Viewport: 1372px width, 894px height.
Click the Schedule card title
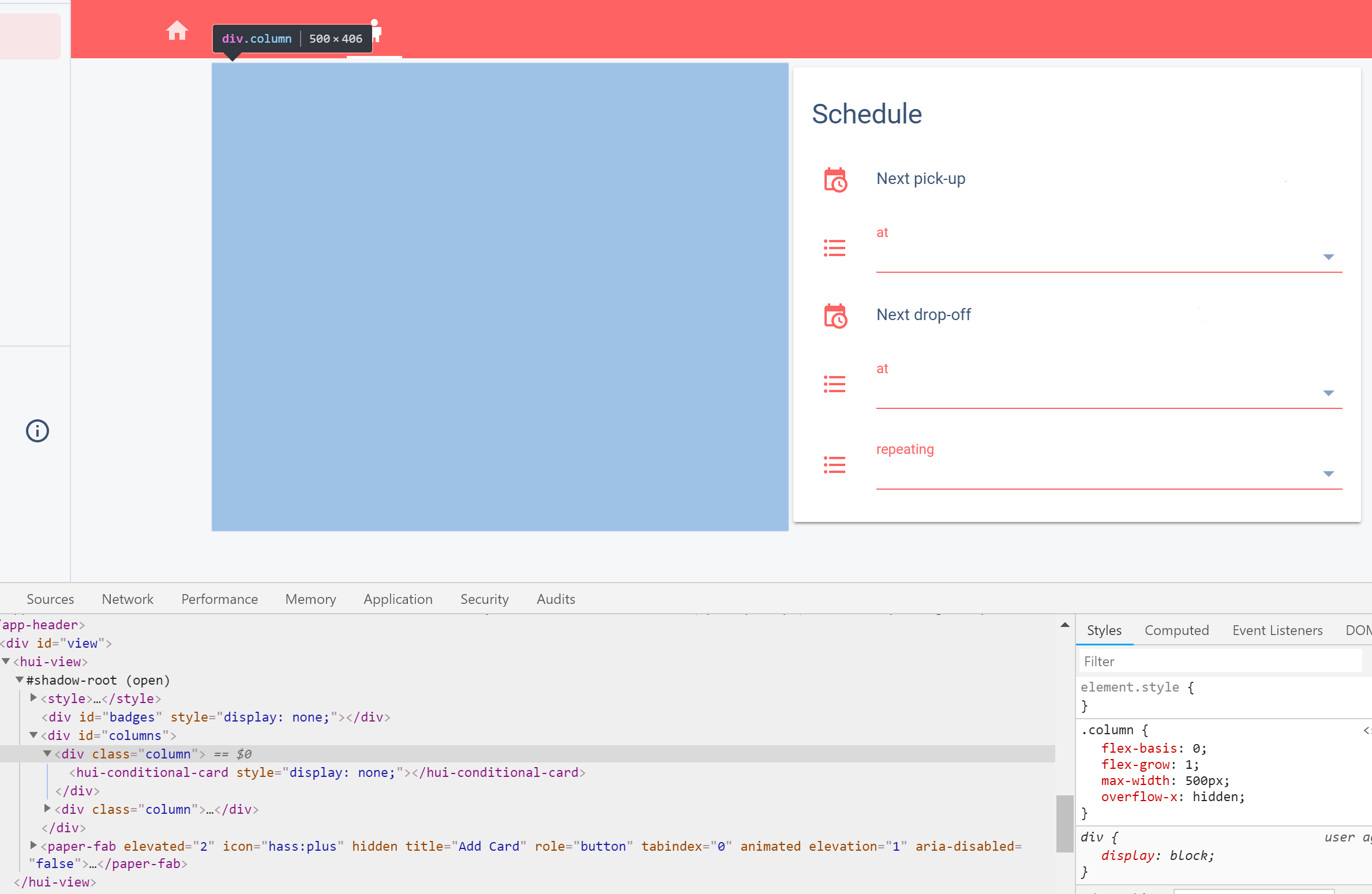coord(867,114)
